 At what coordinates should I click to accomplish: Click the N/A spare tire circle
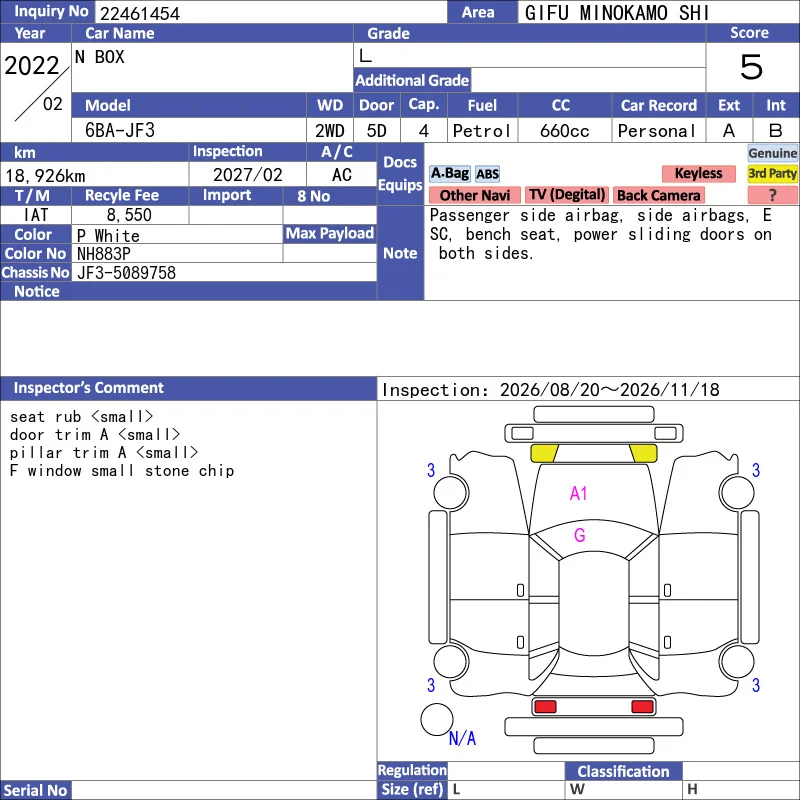click(437, 719)
